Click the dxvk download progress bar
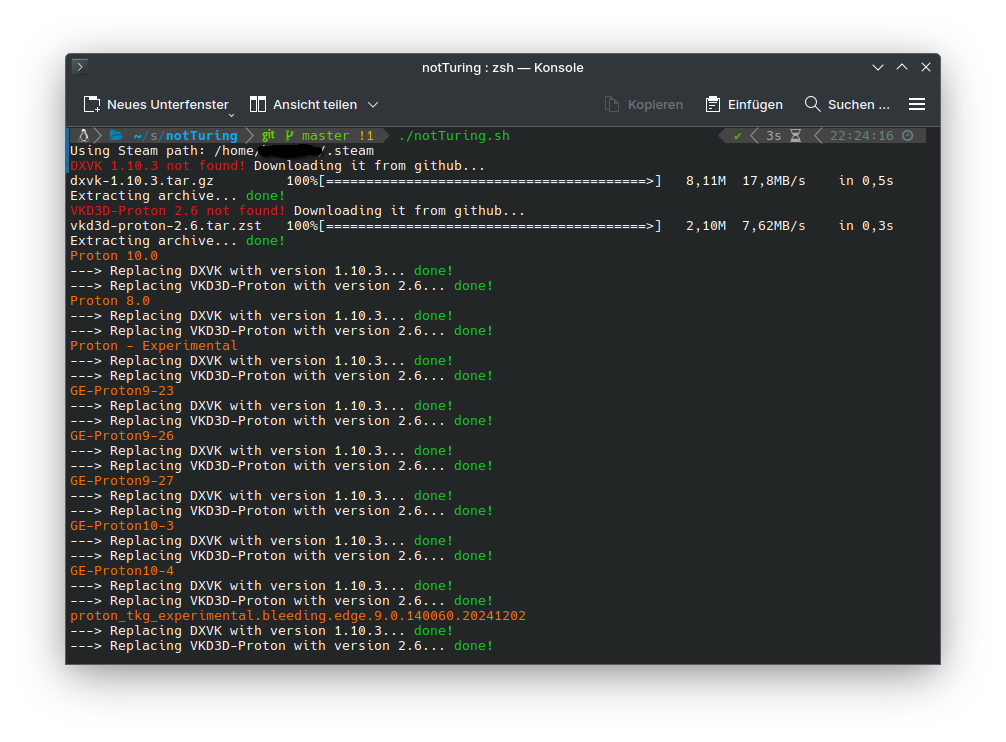This screenshot has height=742, width=1006. tap(490, 181)
